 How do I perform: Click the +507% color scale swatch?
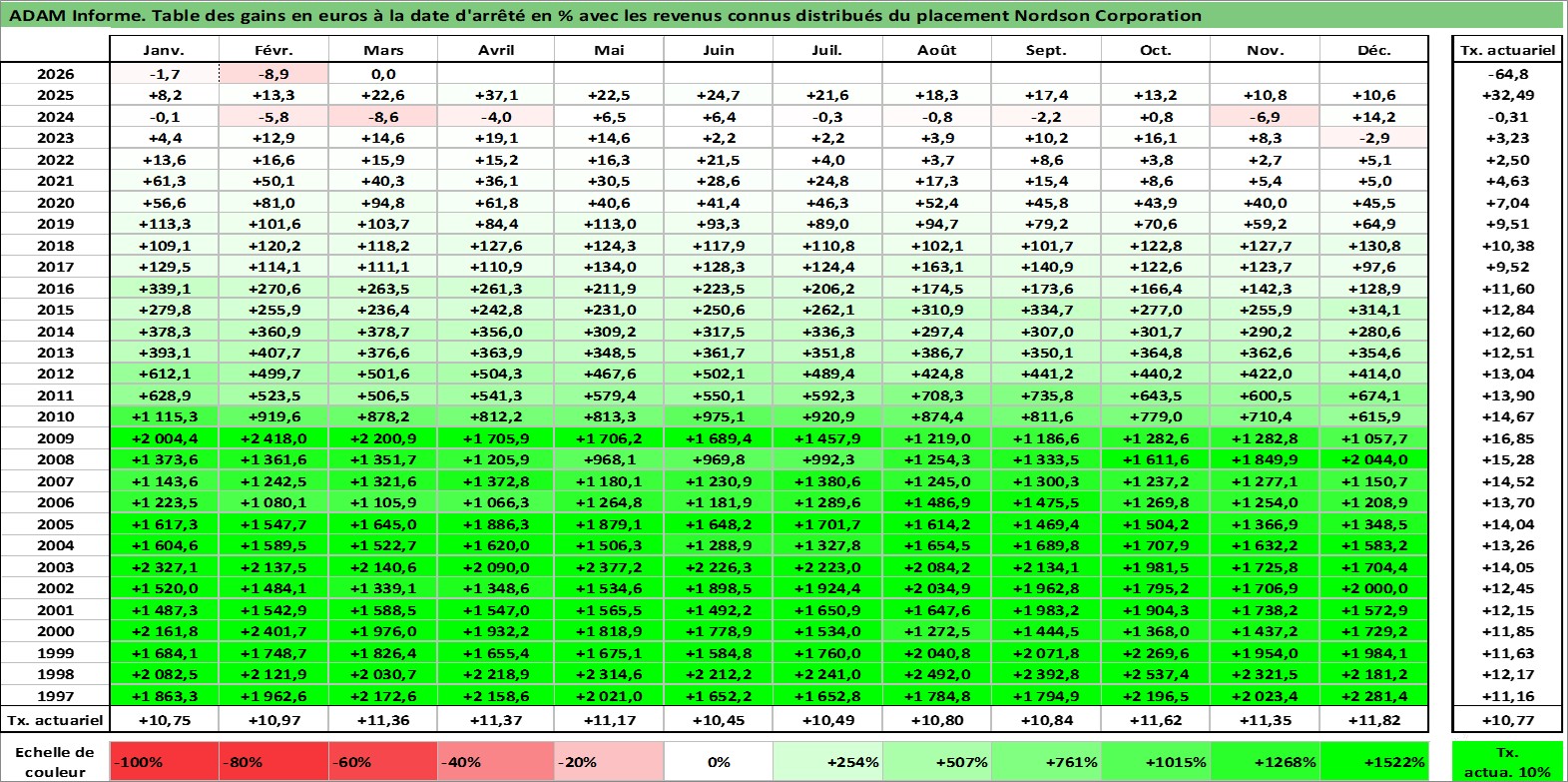coord(937,761)
